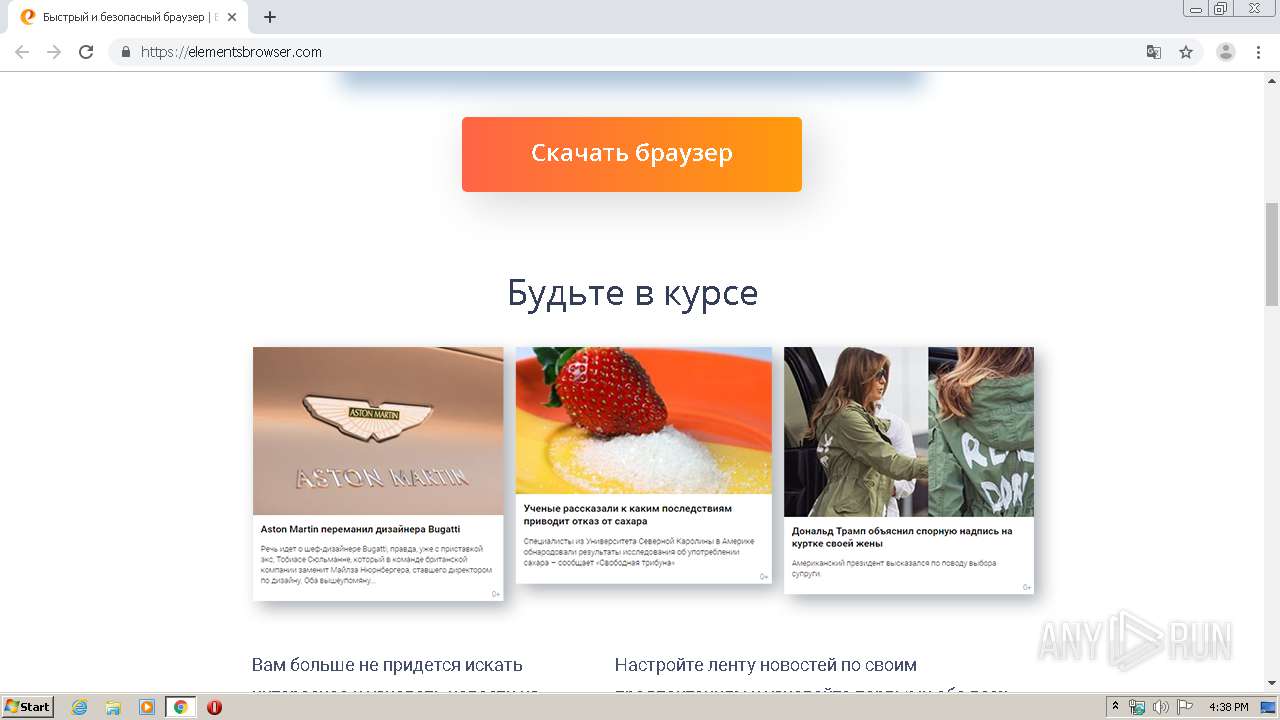Open headline Aston Martin переманил дизайнера Bugatti
Screen dimensions: 1280x720
tap(361, 529)
